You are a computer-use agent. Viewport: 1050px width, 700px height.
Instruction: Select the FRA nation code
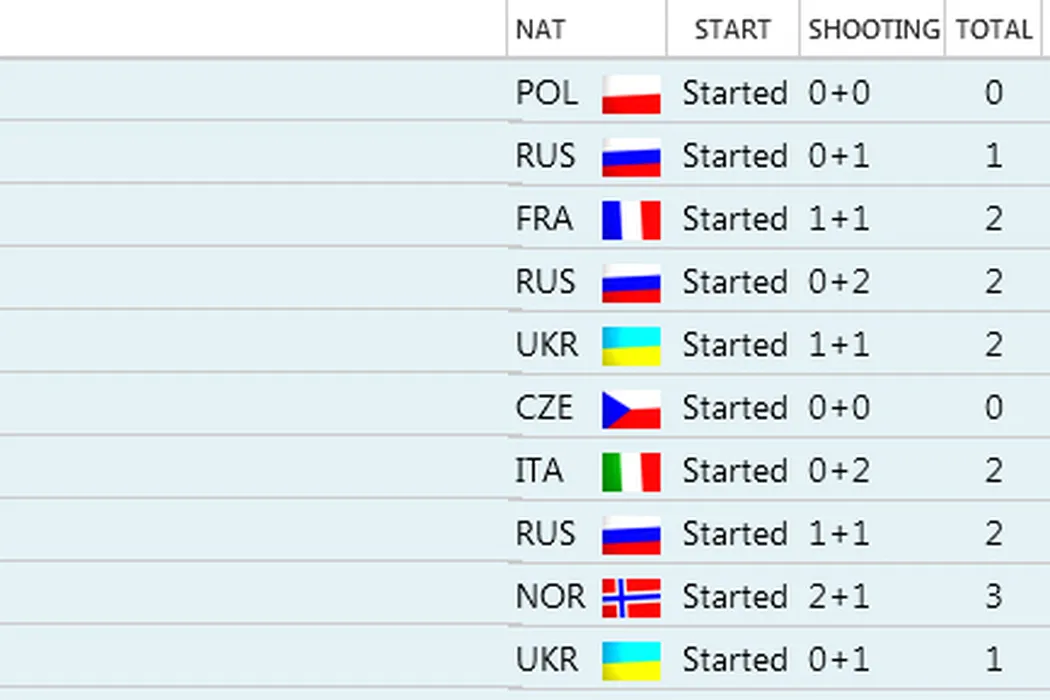[x=545, y=220]
